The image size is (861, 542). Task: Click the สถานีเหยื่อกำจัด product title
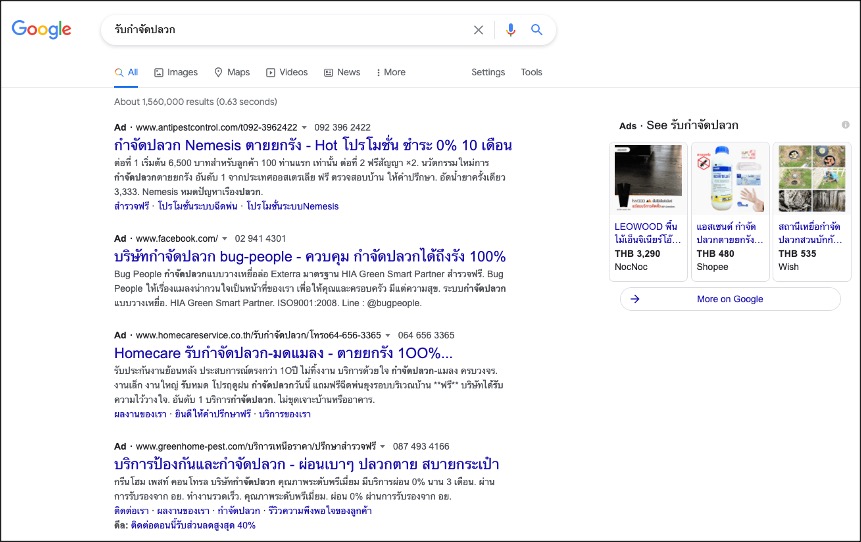pos(810,233)
